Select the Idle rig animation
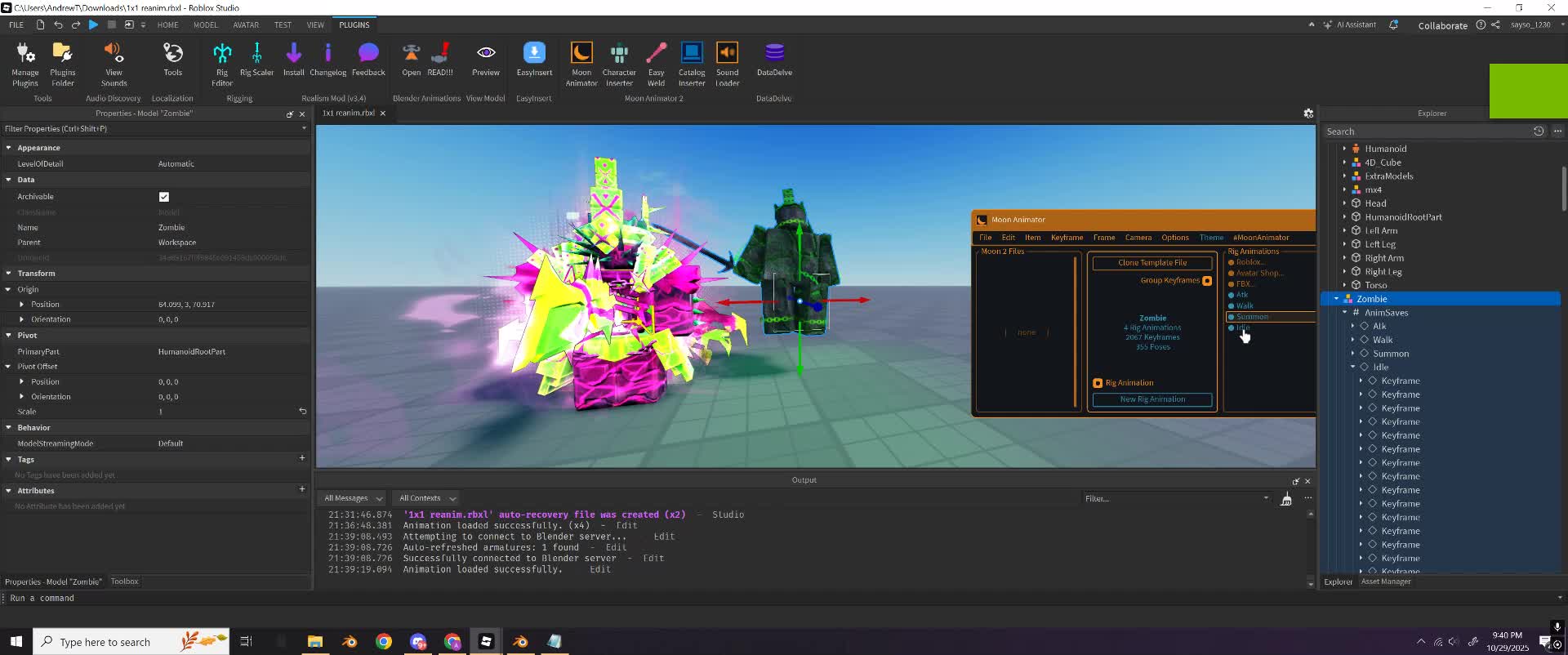The height and width of the screenshot is (655, 1568). [x=1242, y=327]
